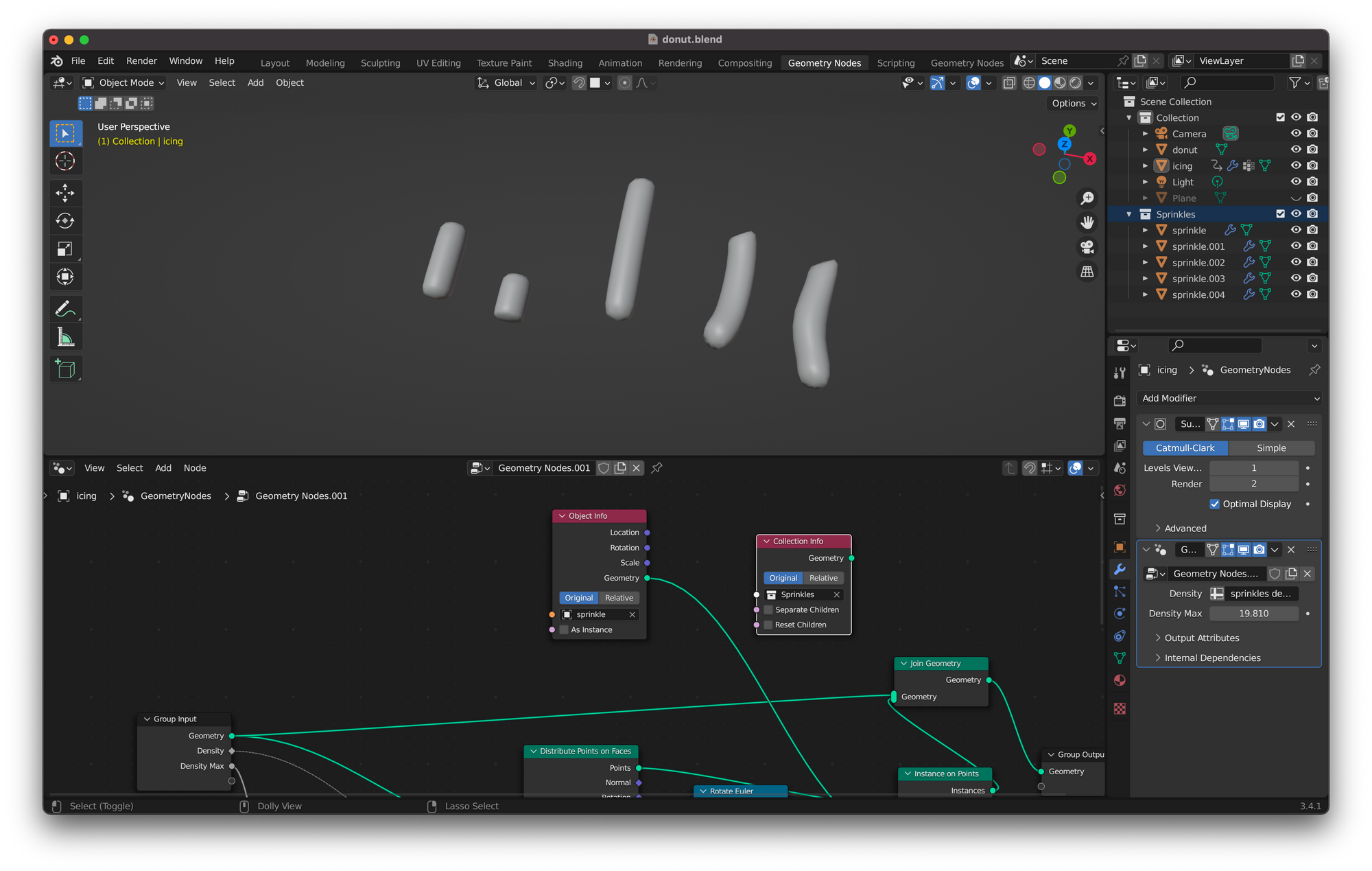This screenshot has height=871, width=1372.
Task: Check Separate Children in Collection Info
Action: point(768,610)
